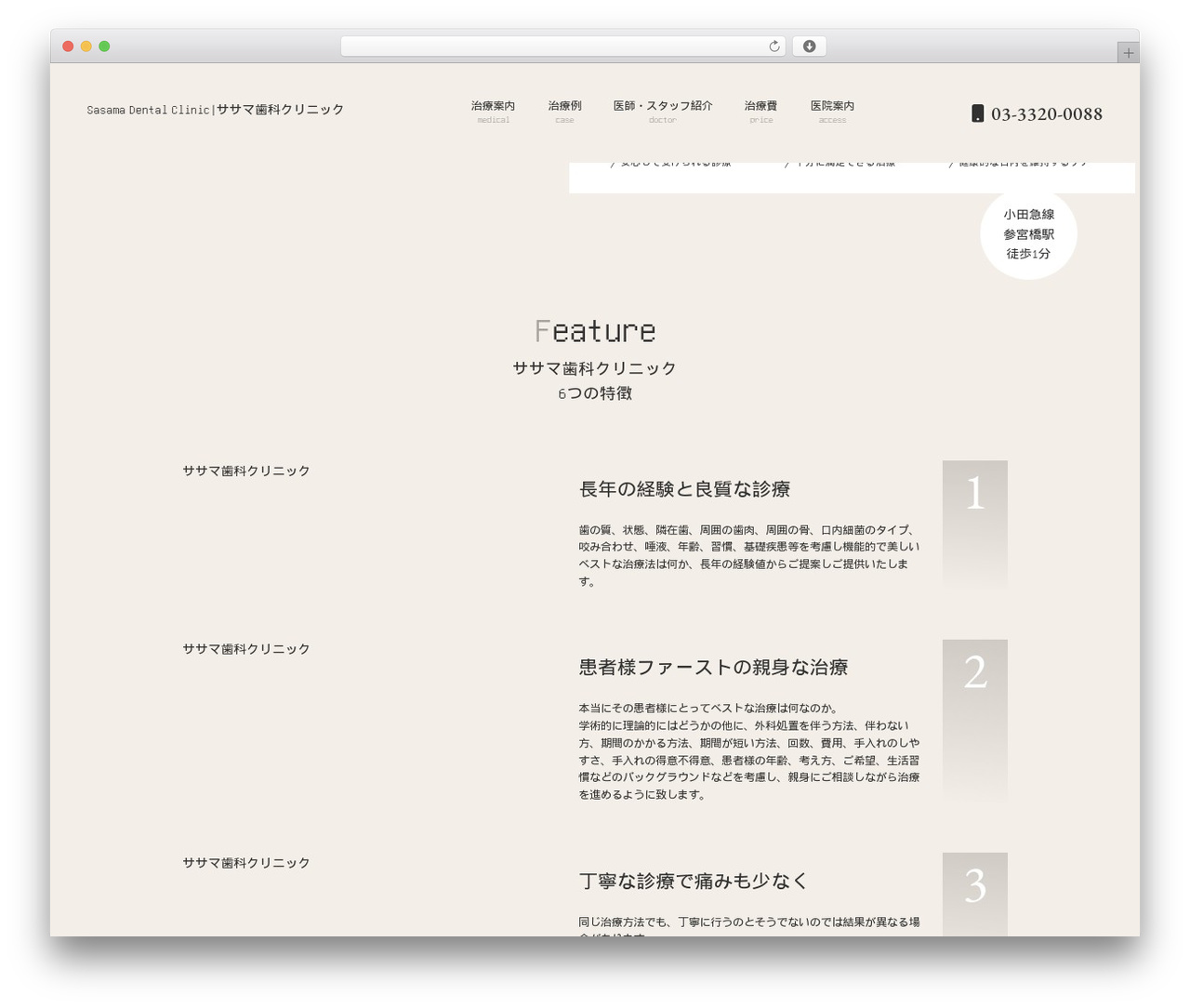Open a new tab with plus icon
The image size is (1190, 1008).
(1128, 53)
